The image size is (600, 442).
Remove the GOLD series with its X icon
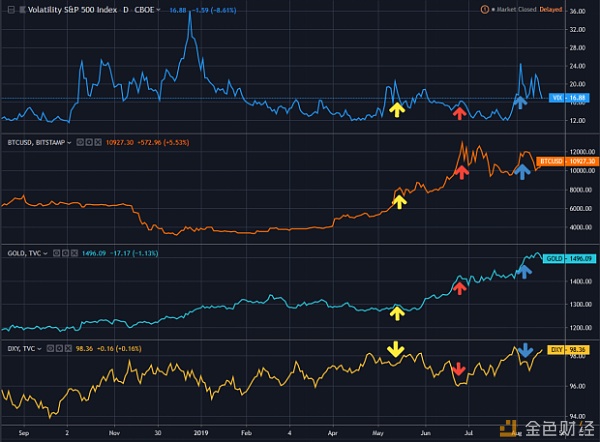click(74, 253)
